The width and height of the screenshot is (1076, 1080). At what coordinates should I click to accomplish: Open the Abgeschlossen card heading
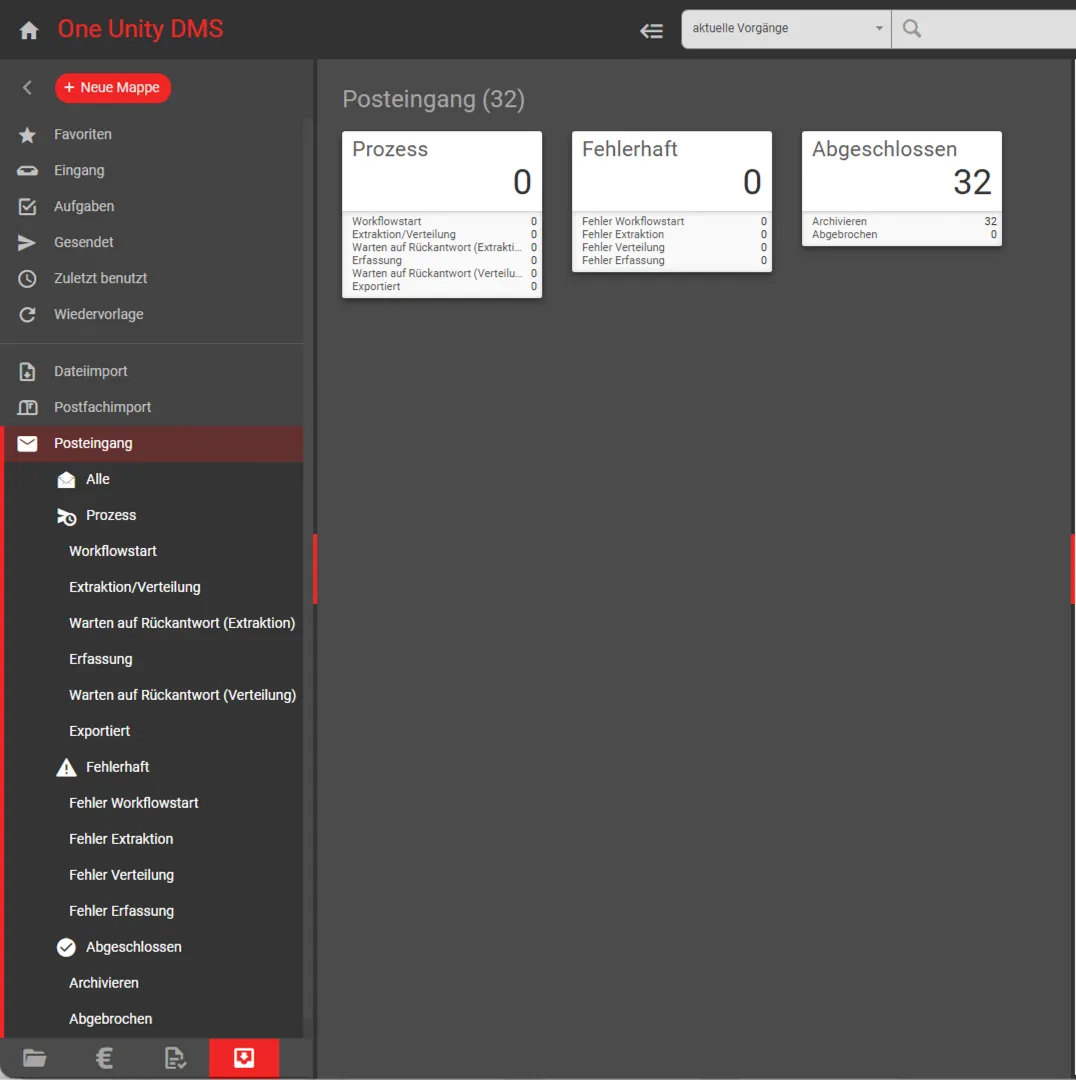click(x=884, y=149)
